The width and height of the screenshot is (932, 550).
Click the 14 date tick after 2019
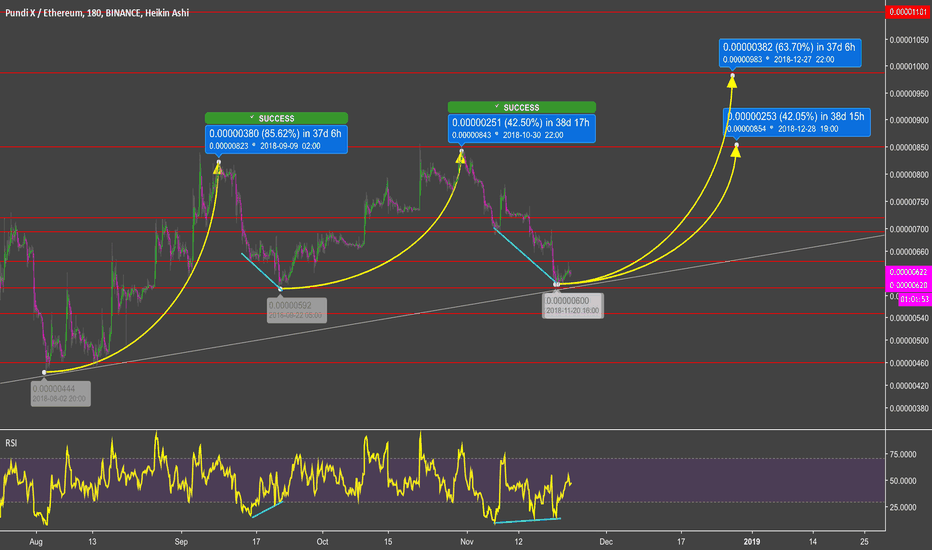click(x=813, y=542)
